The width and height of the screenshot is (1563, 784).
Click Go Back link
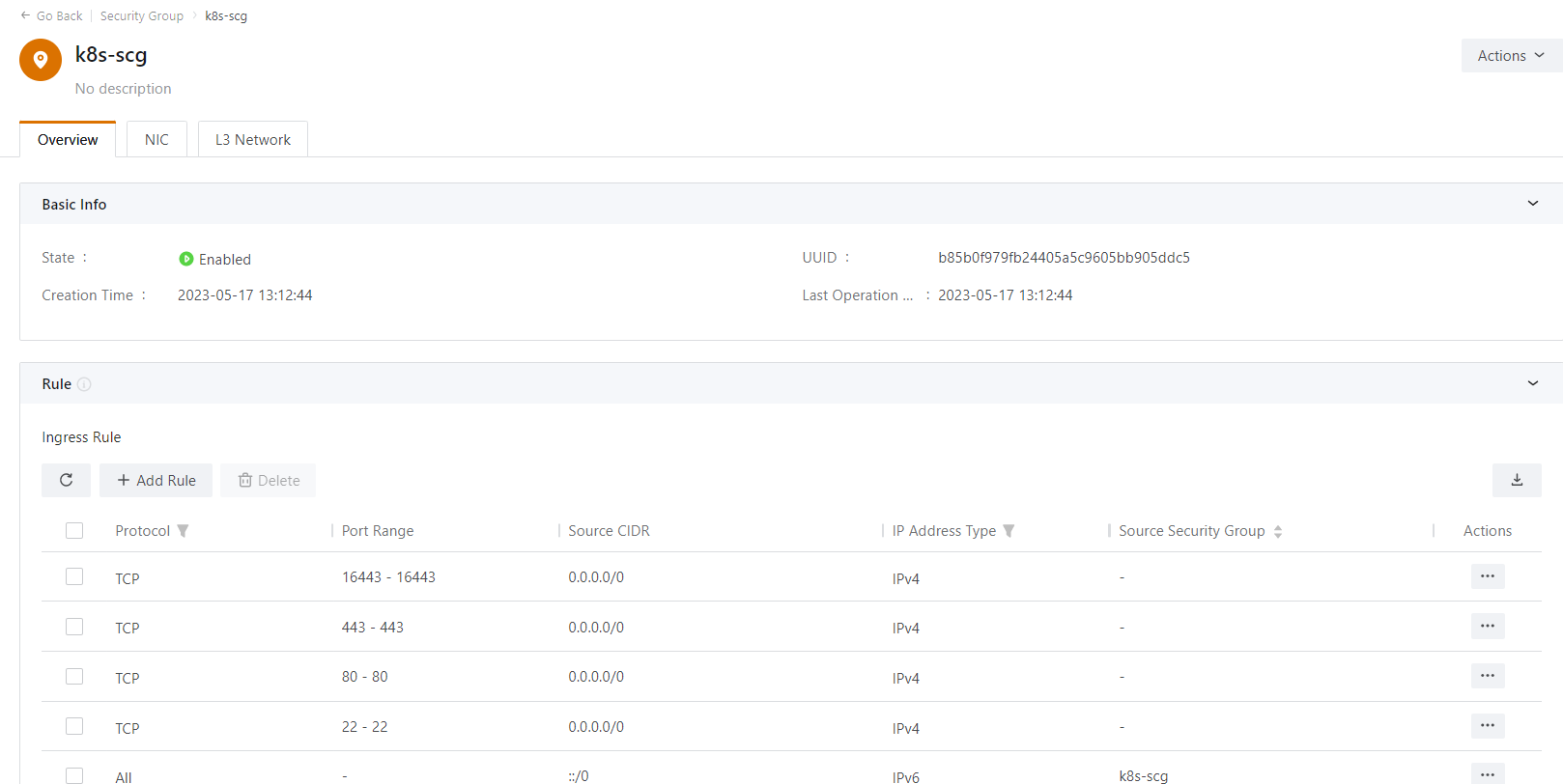coord(52,15)
